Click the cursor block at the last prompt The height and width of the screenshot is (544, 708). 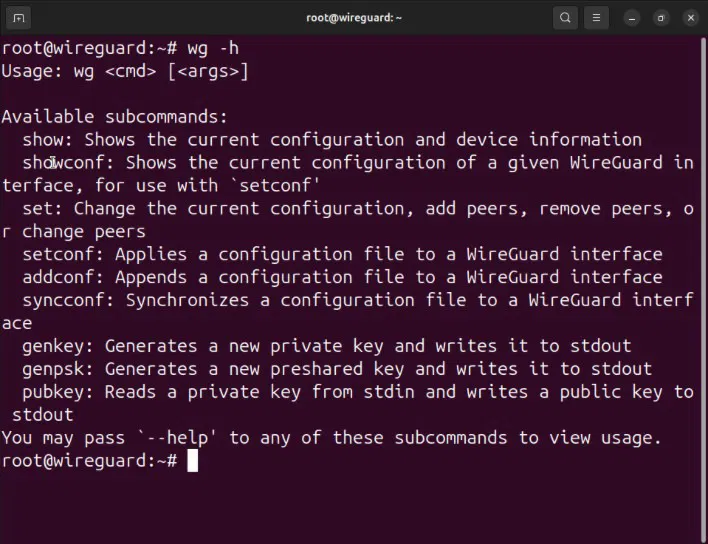click(x=192, y=461)
